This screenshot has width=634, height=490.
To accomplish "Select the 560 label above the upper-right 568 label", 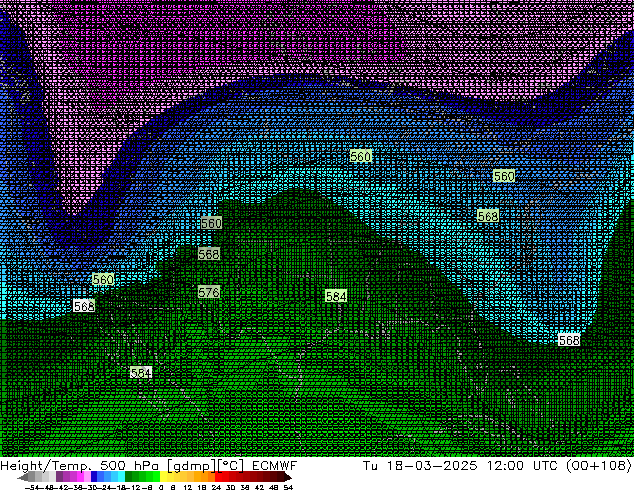I will (x=504, y=176).
